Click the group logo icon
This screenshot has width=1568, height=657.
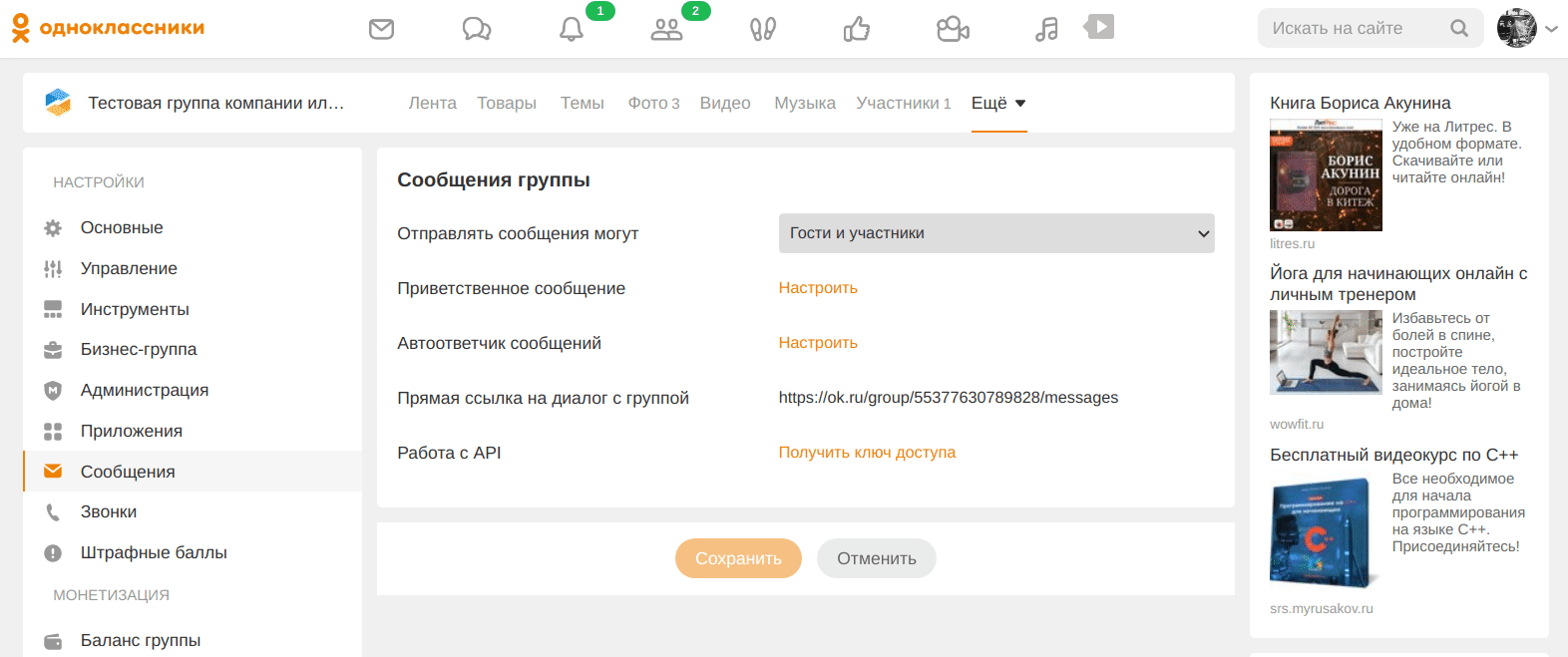(58, 102)
